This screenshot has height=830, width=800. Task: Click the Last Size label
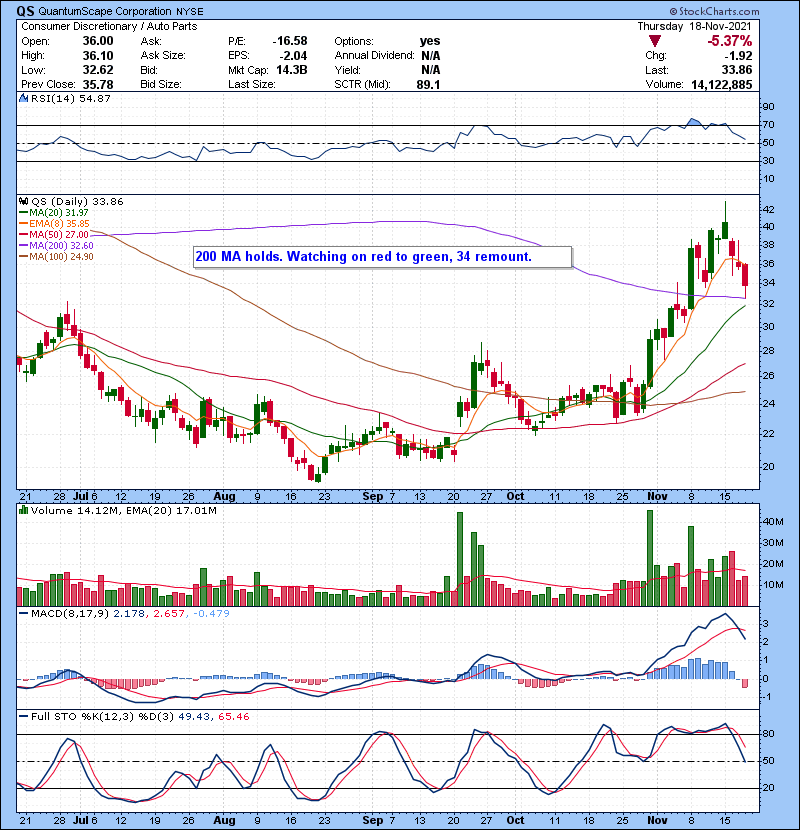tap(251, 85)
